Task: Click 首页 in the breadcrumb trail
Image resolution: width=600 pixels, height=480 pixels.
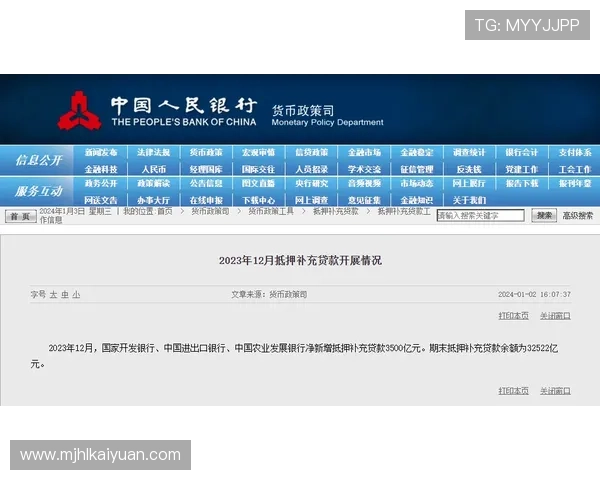Action: (x=165, y=211)
